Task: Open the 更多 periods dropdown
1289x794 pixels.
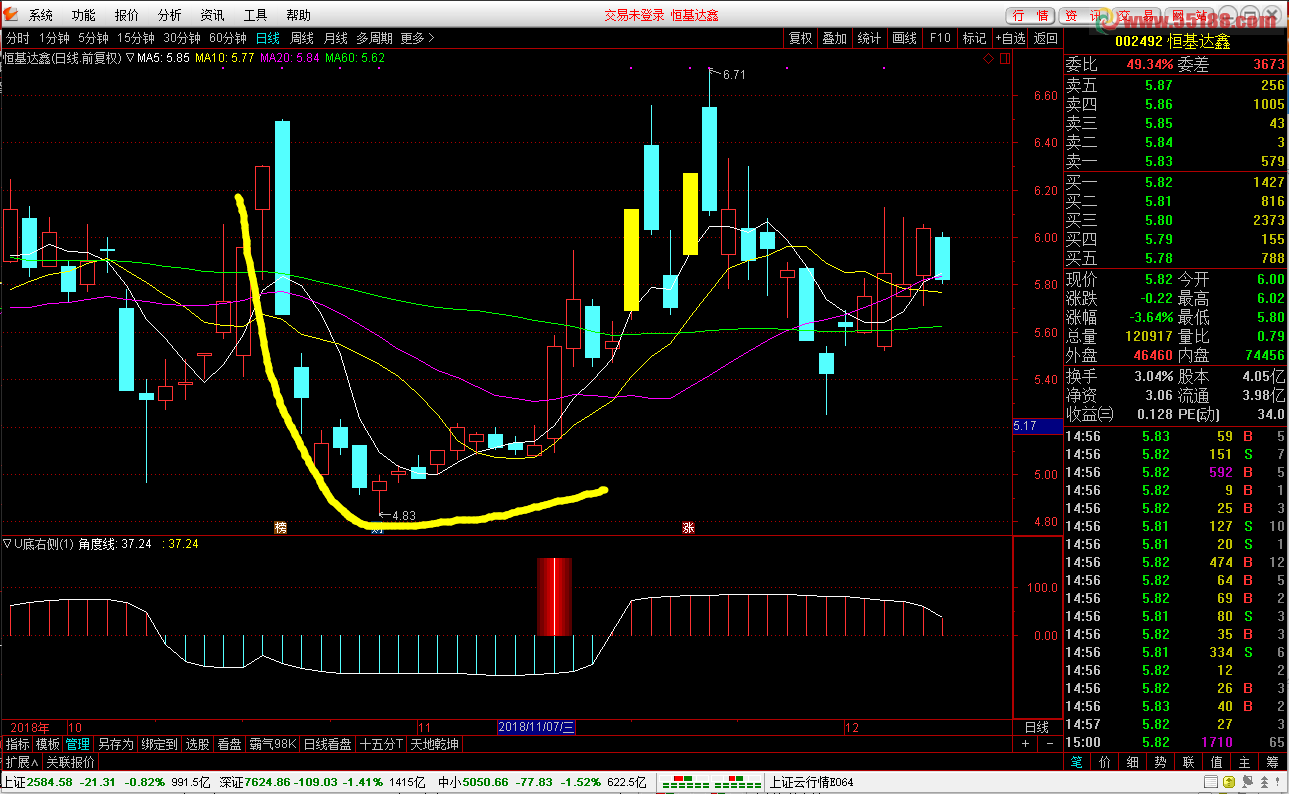Action: [417, 38]
